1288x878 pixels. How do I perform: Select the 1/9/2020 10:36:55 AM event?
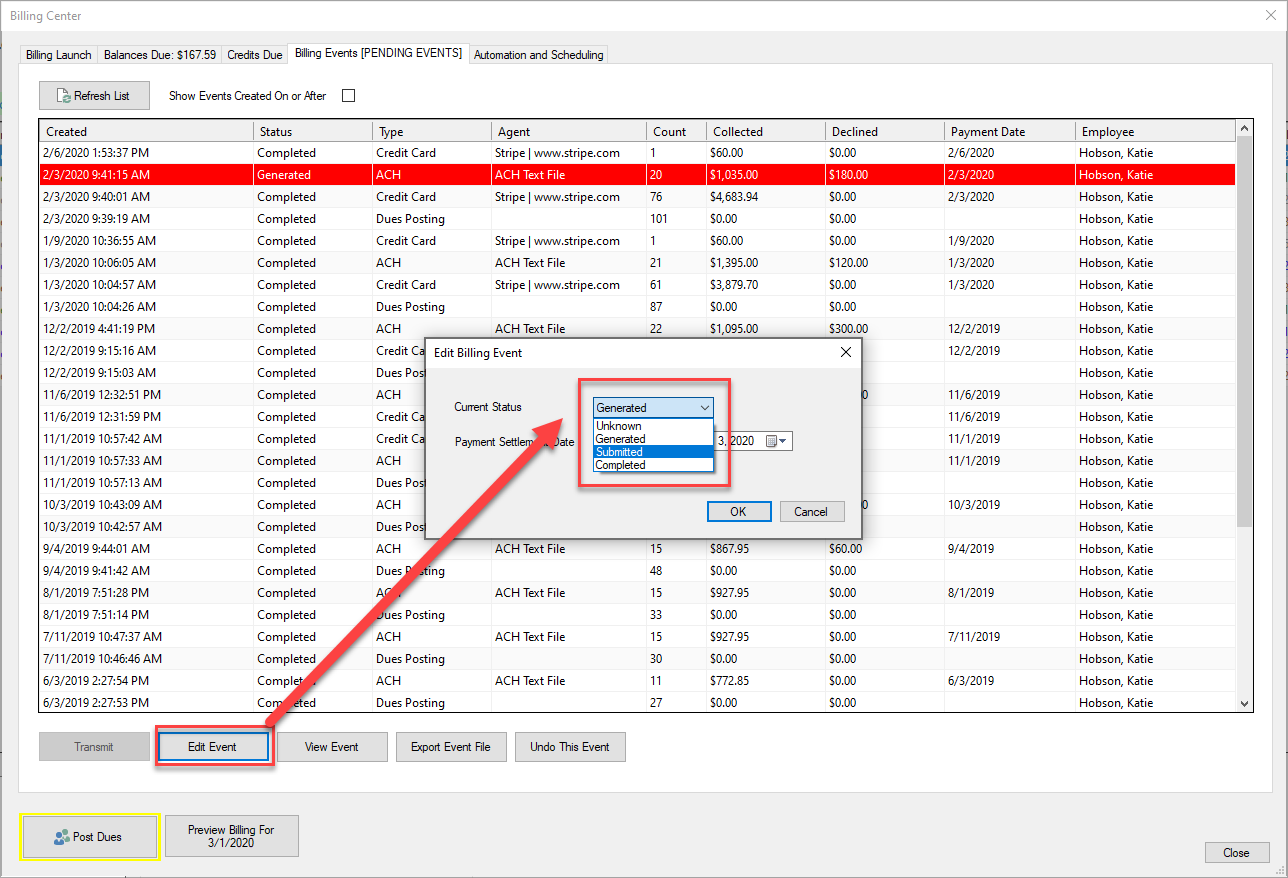coord(638,241)
